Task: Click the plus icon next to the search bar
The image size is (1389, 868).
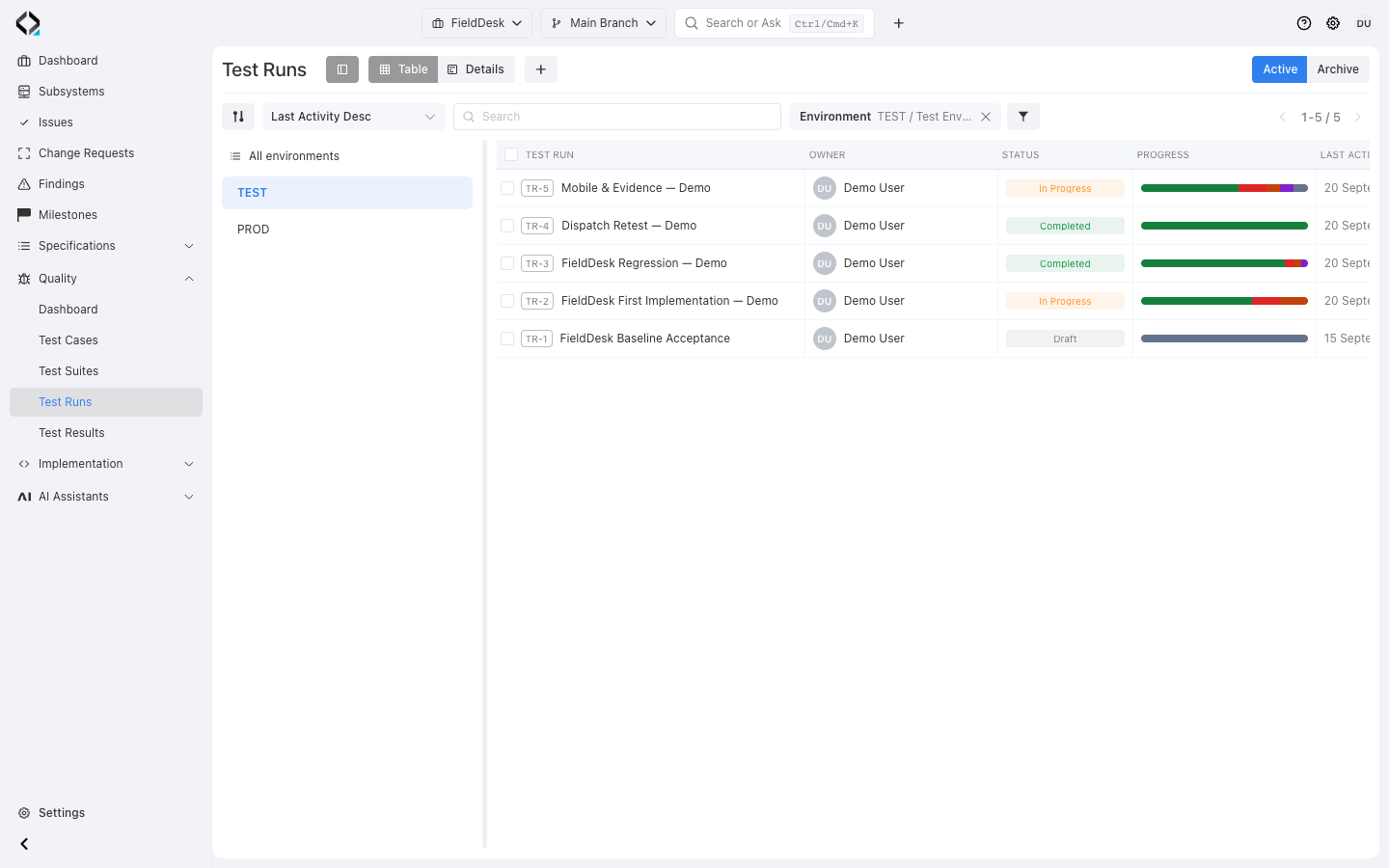Action: [x=899, y=23]
